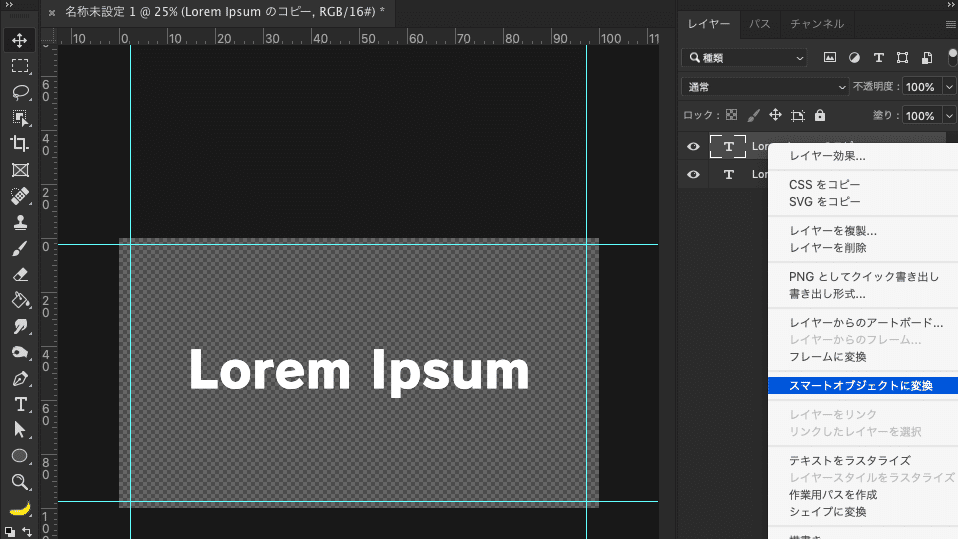Expand the toolbar with double arrows
Viewport: 958px width, 539px height.
click(9, 5)
